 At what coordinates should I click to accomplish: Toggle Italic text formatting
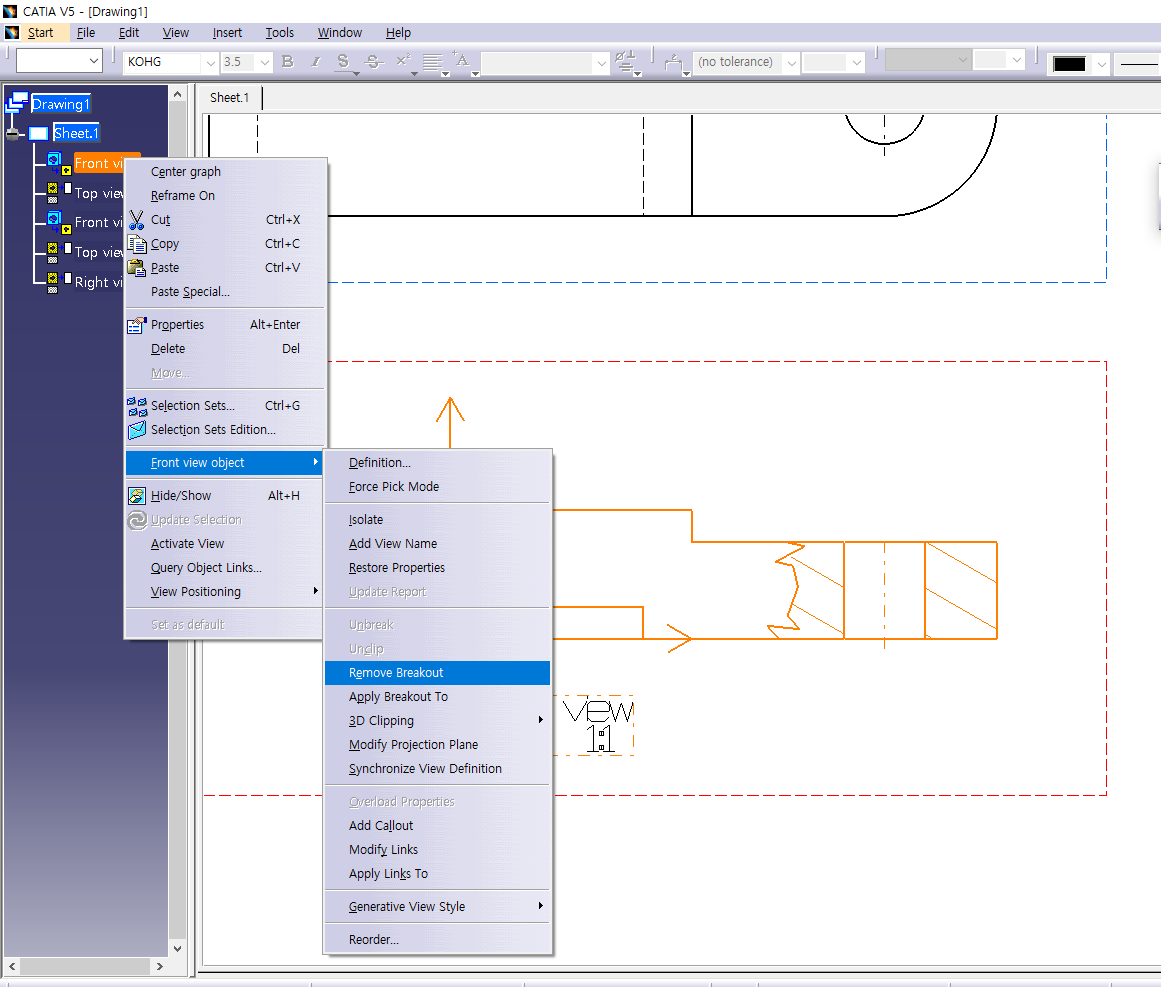coord(315,62)
